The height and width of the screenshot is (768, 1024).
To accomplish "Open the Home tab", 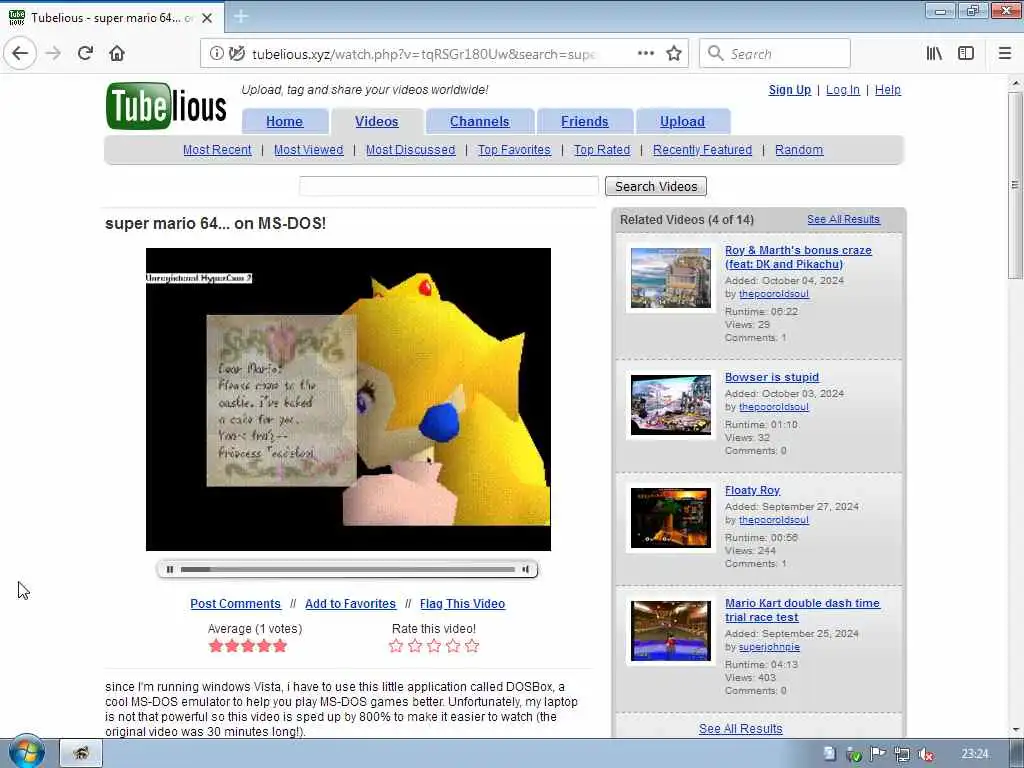I will coord(284,121).
